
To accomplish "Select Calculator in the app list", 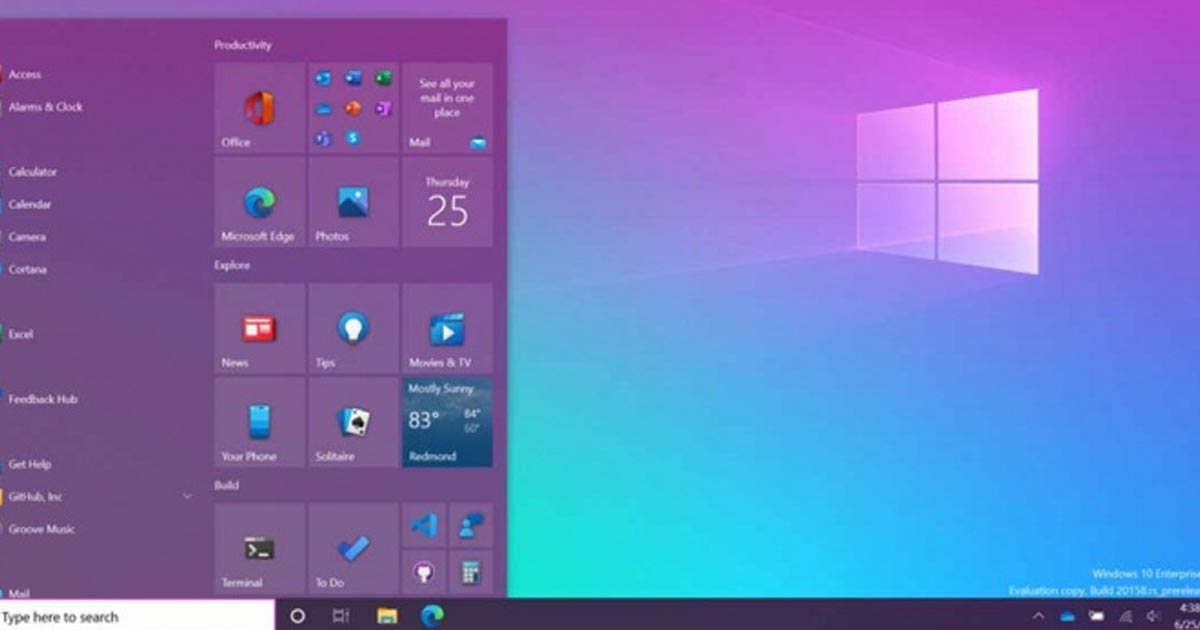I will click(33, 172).
